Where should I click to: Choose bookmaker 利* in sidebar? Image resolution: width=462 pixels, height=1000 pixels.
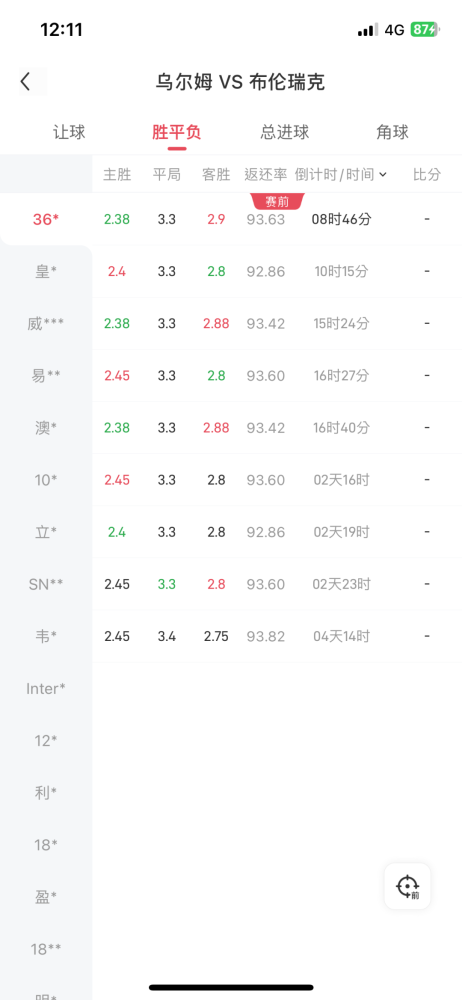pos(46,793)
